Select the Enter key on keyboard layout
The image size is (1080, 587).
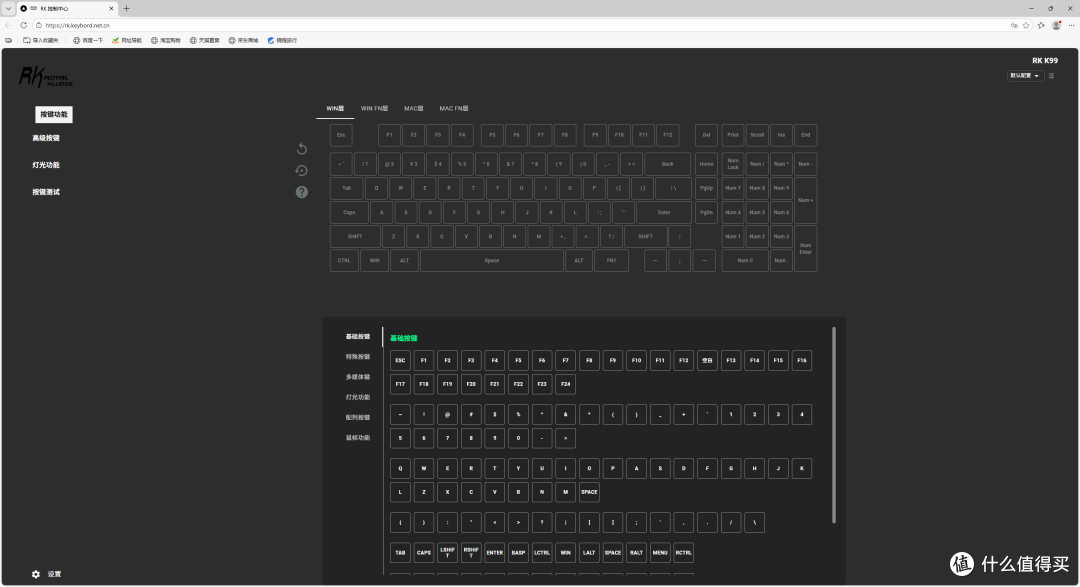coord(664,212)
